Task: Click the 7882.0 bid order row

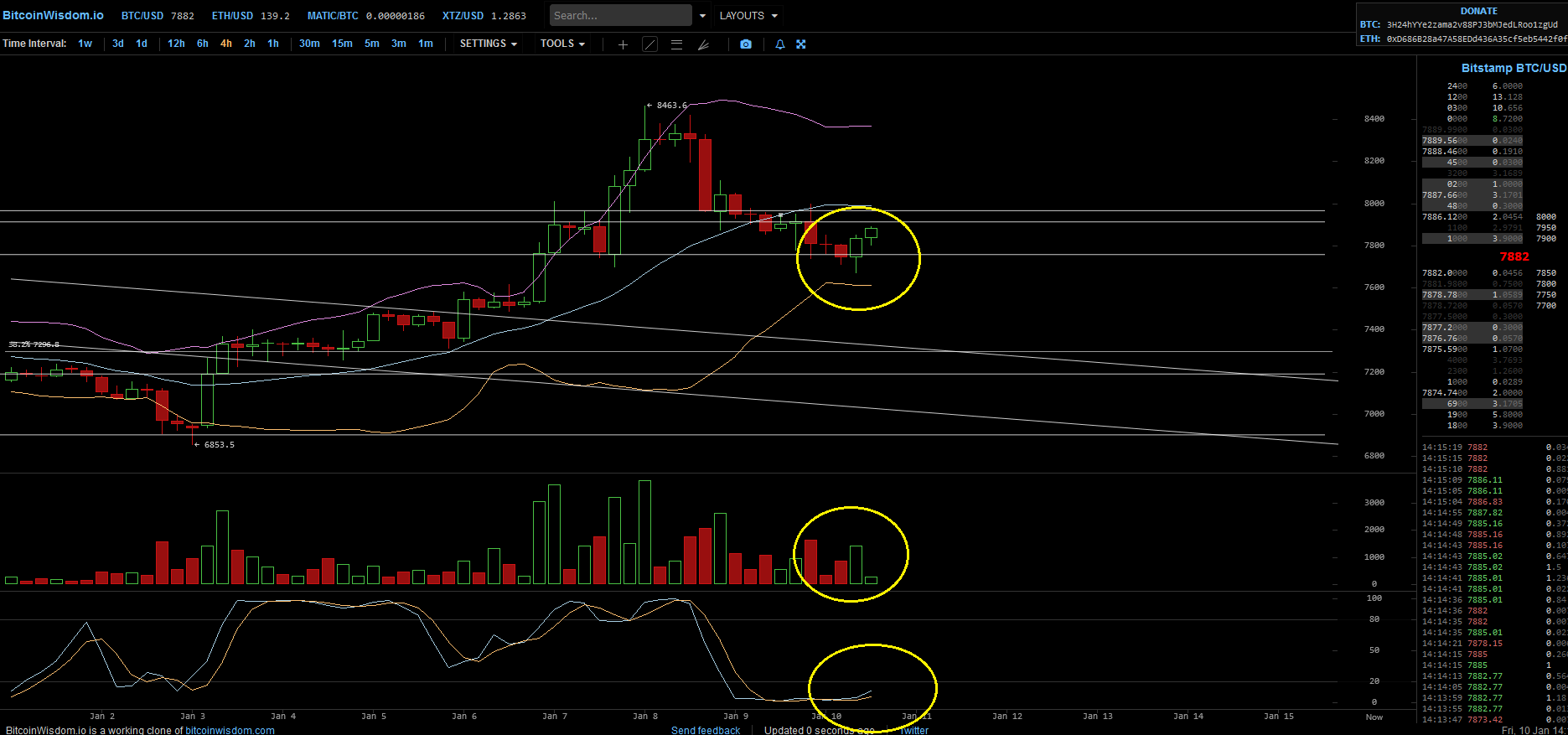Action: point(1472,273)
